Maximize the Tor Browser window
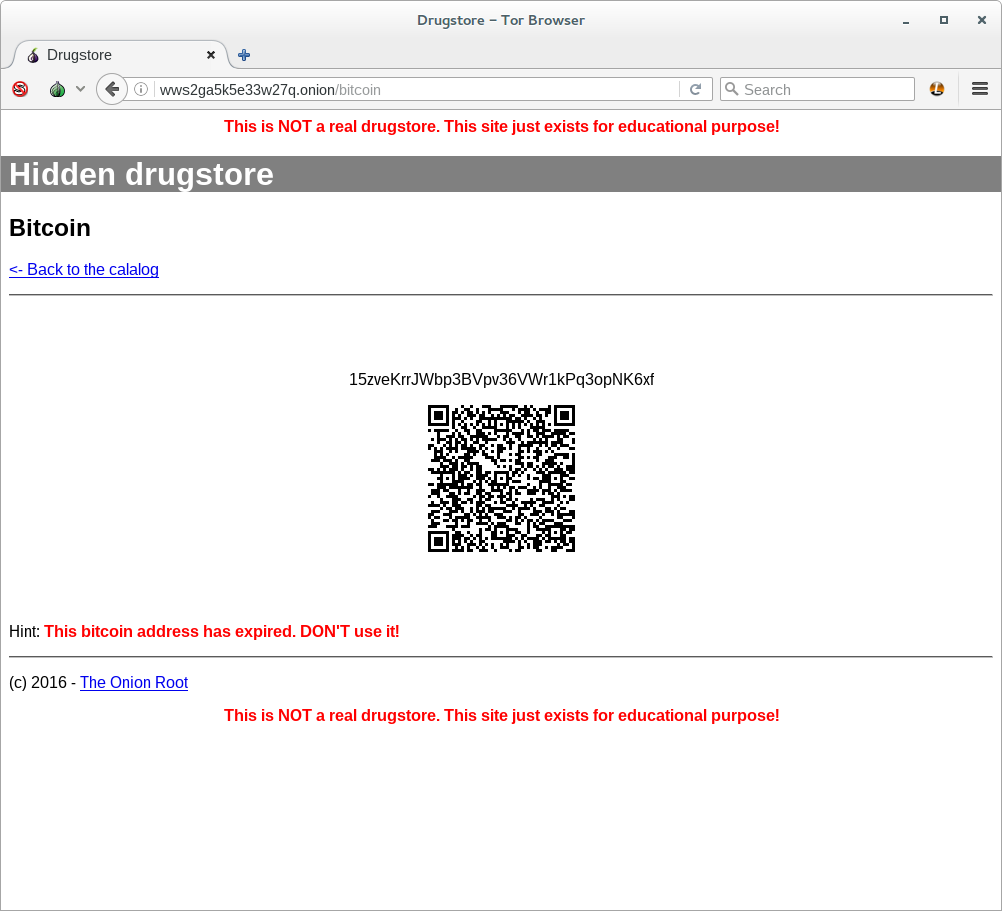Image resolution: width=1002 pixels, height=911 pixels. [x=944, y=20]
